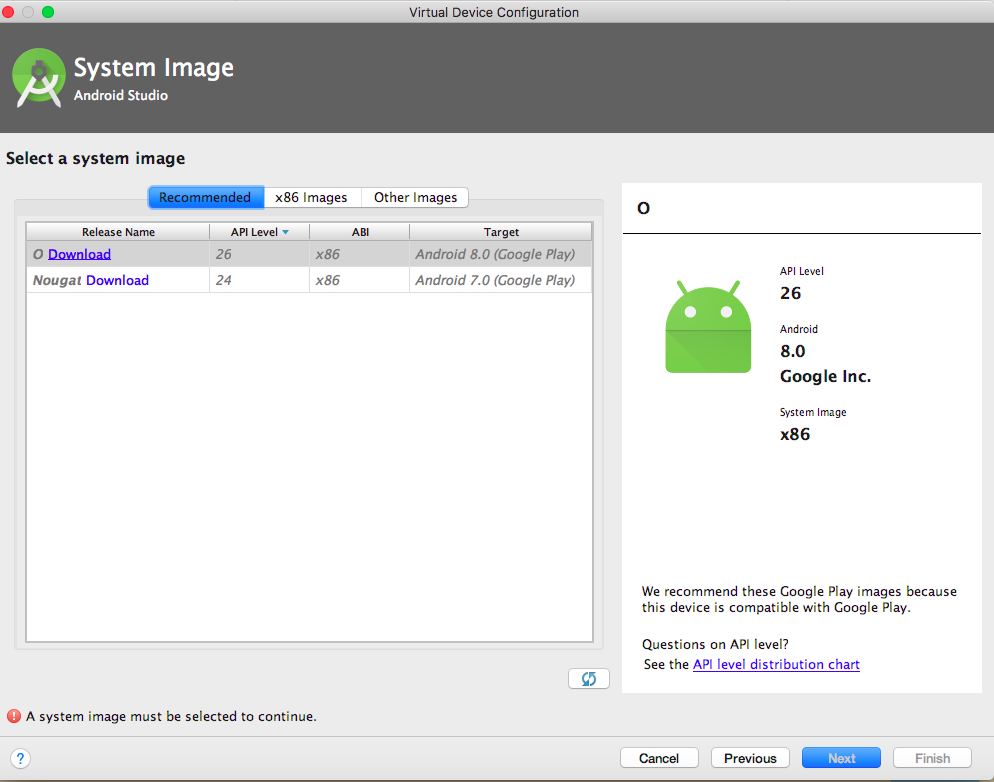Screen dimensions: 994x782
Task: Click the Next button
Action: [x=841, y=758]
